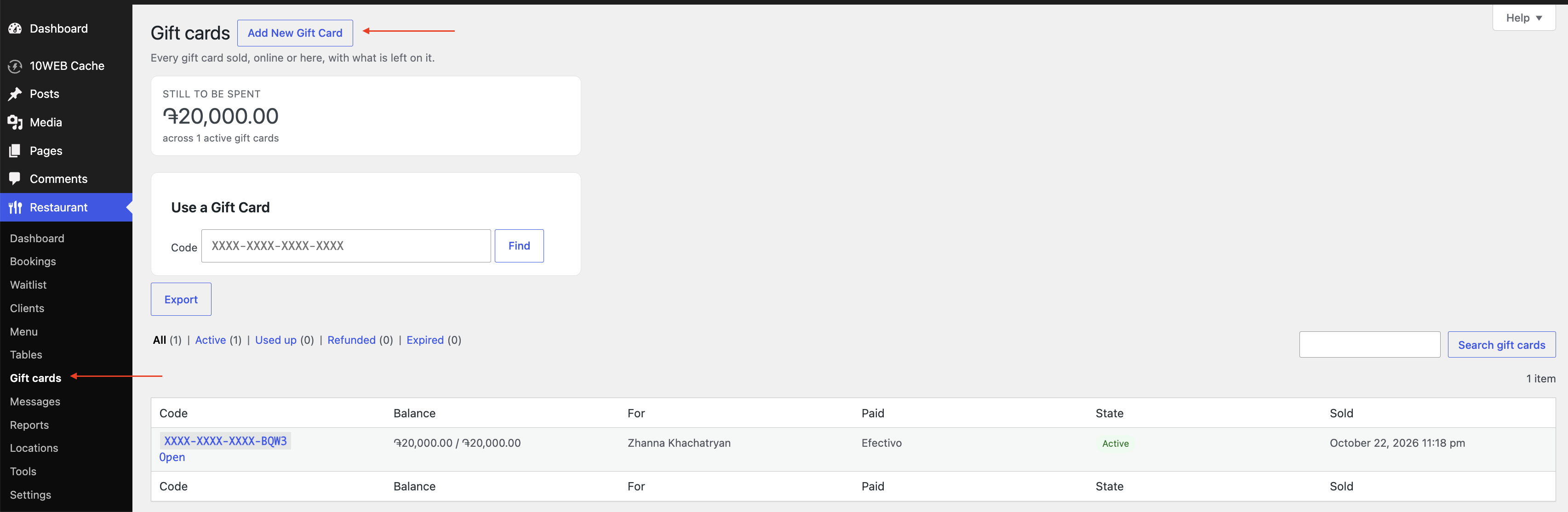Image resolution: width=1568 pixels, height=512 pixels.
Task: Click the Zhanna Khachatryan cell
Action: pos(679,443)
